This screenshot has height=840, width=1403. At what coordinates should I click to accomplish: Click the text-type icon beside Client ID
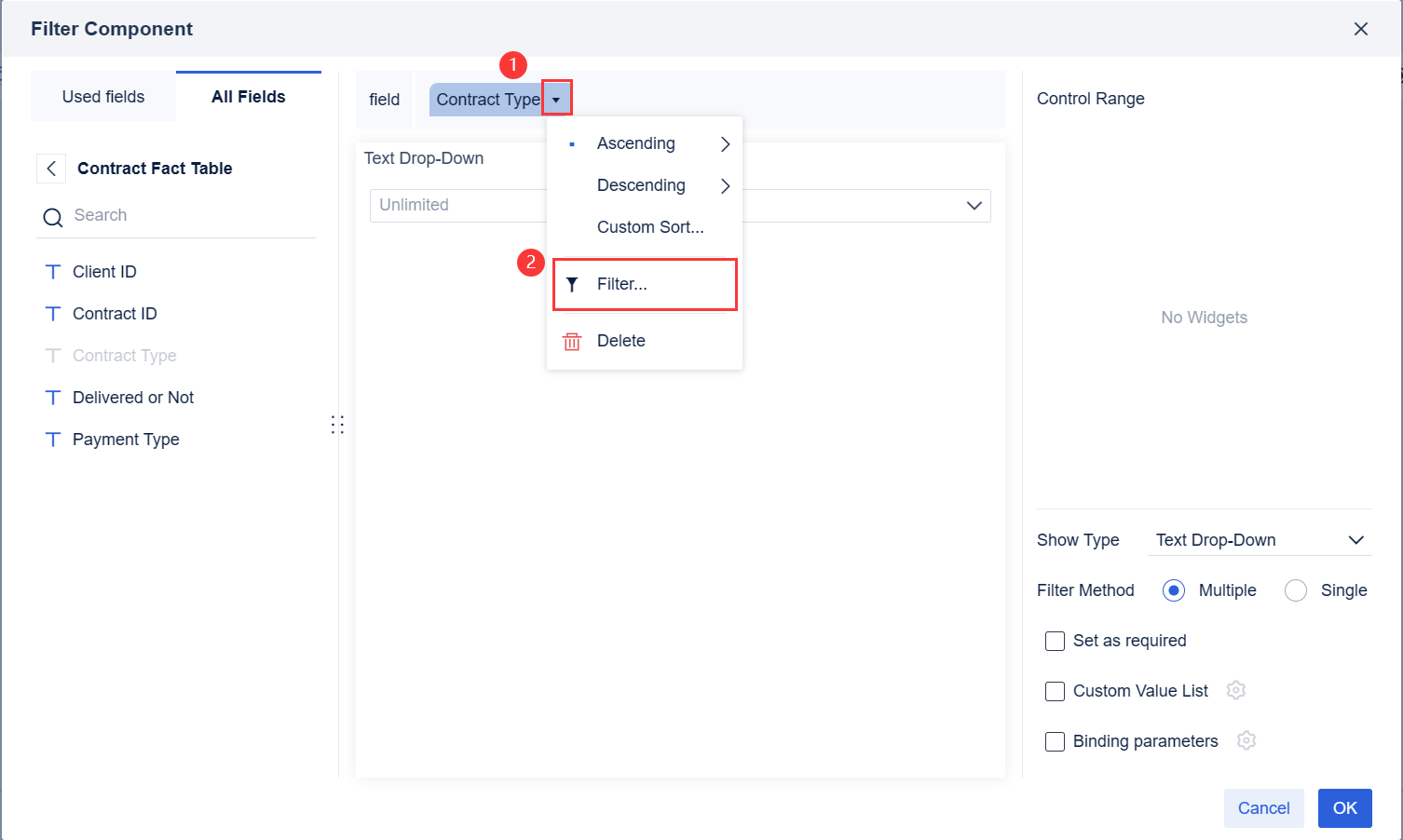[x=53, y=272]
